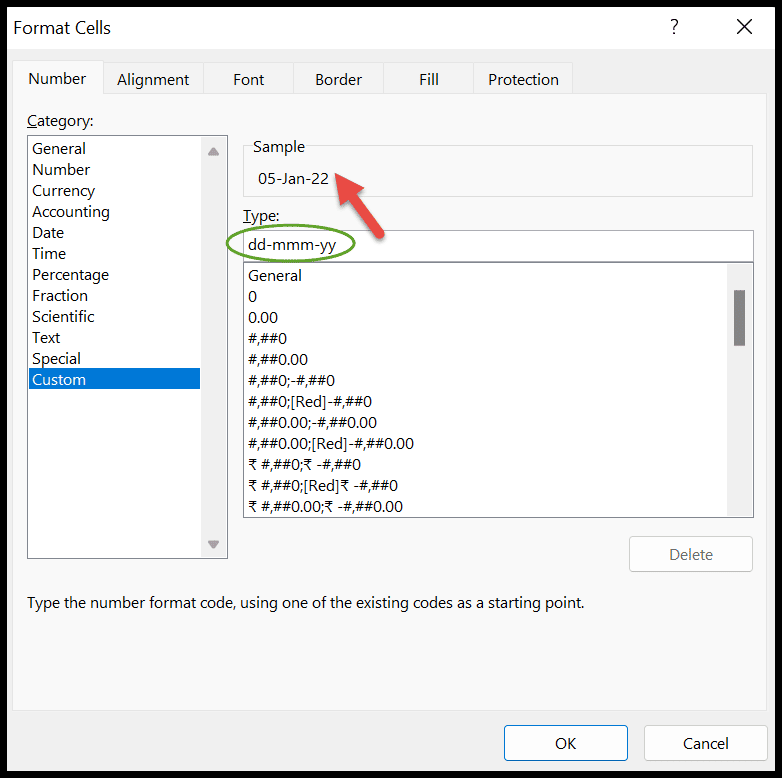Select the ₹ #,##0.00;₹ -#,##0.00 format code
This screenshot has height=778, width=782.
coord(485,506)
